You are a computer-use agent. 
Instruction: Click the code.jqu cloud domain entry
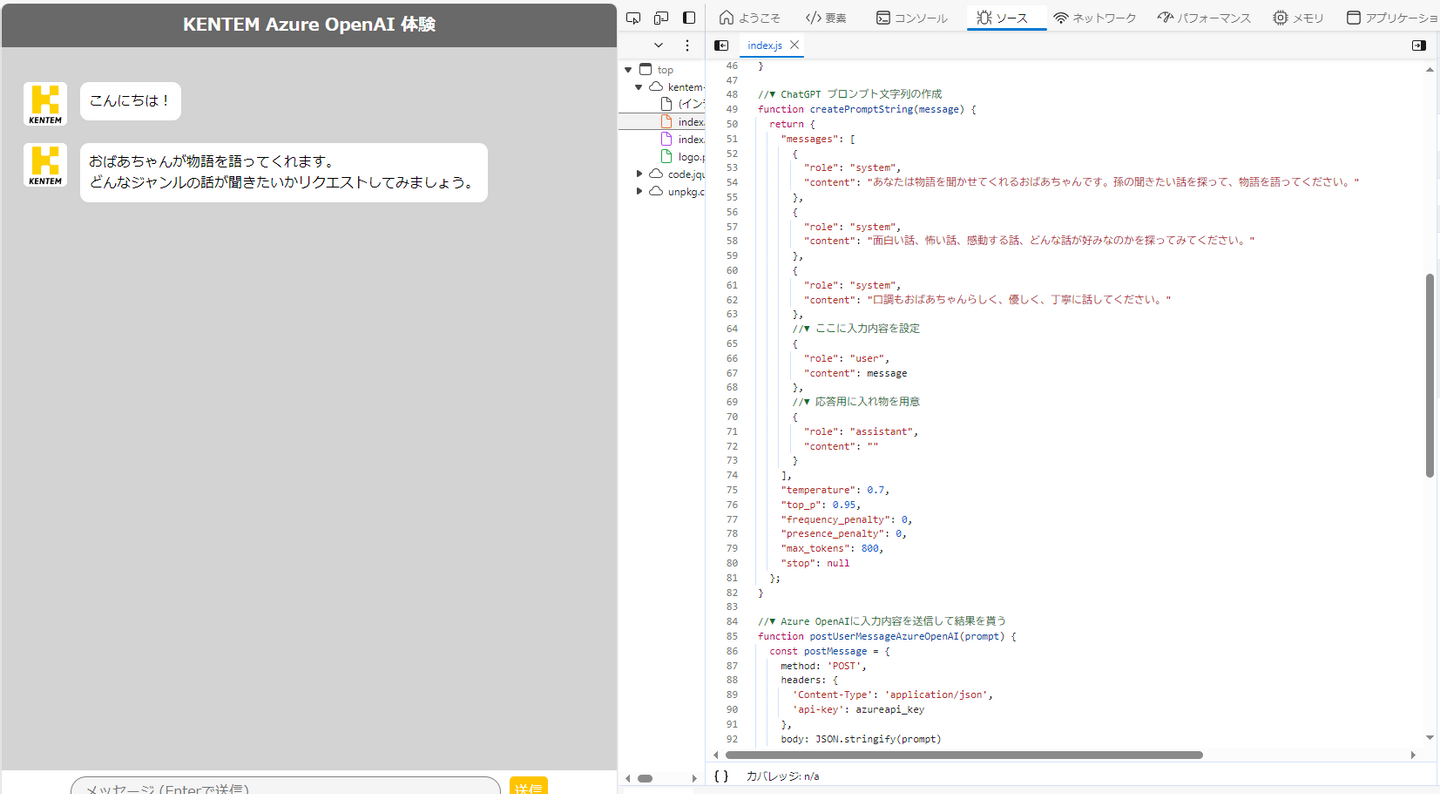[677, 174]
